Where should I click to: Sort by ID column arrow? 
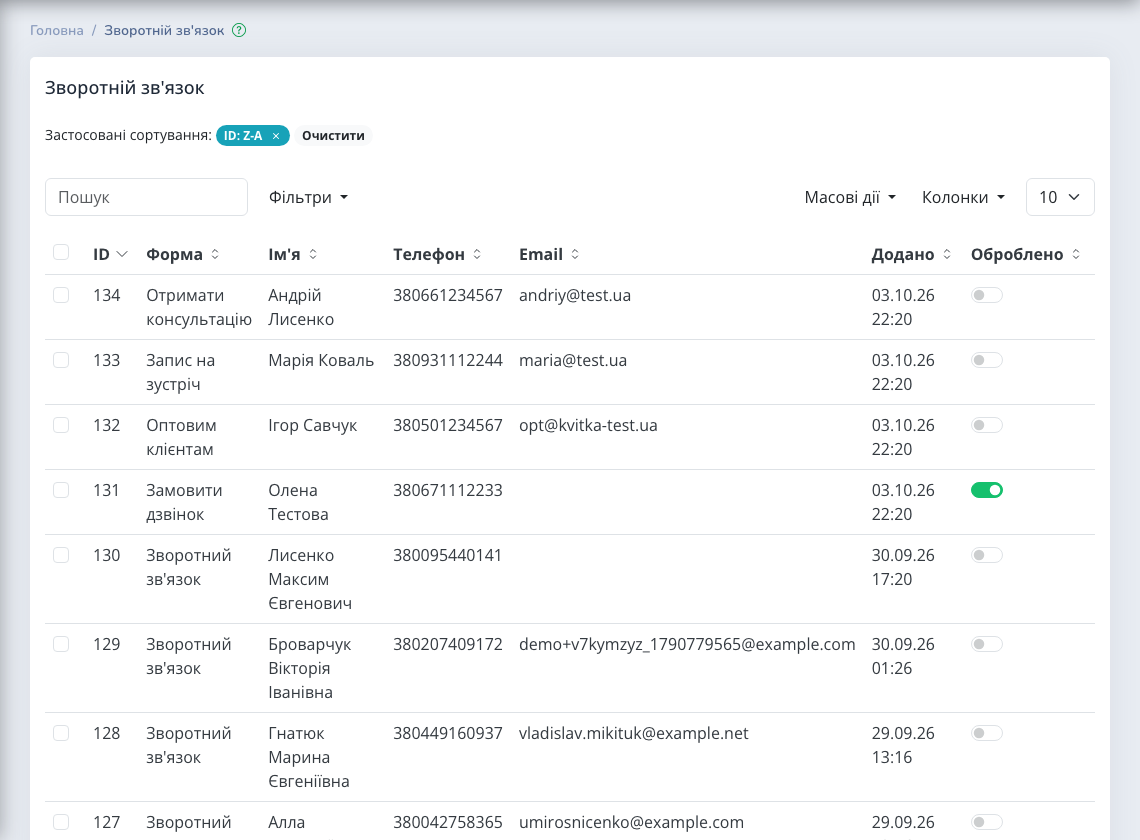(122, 254)
